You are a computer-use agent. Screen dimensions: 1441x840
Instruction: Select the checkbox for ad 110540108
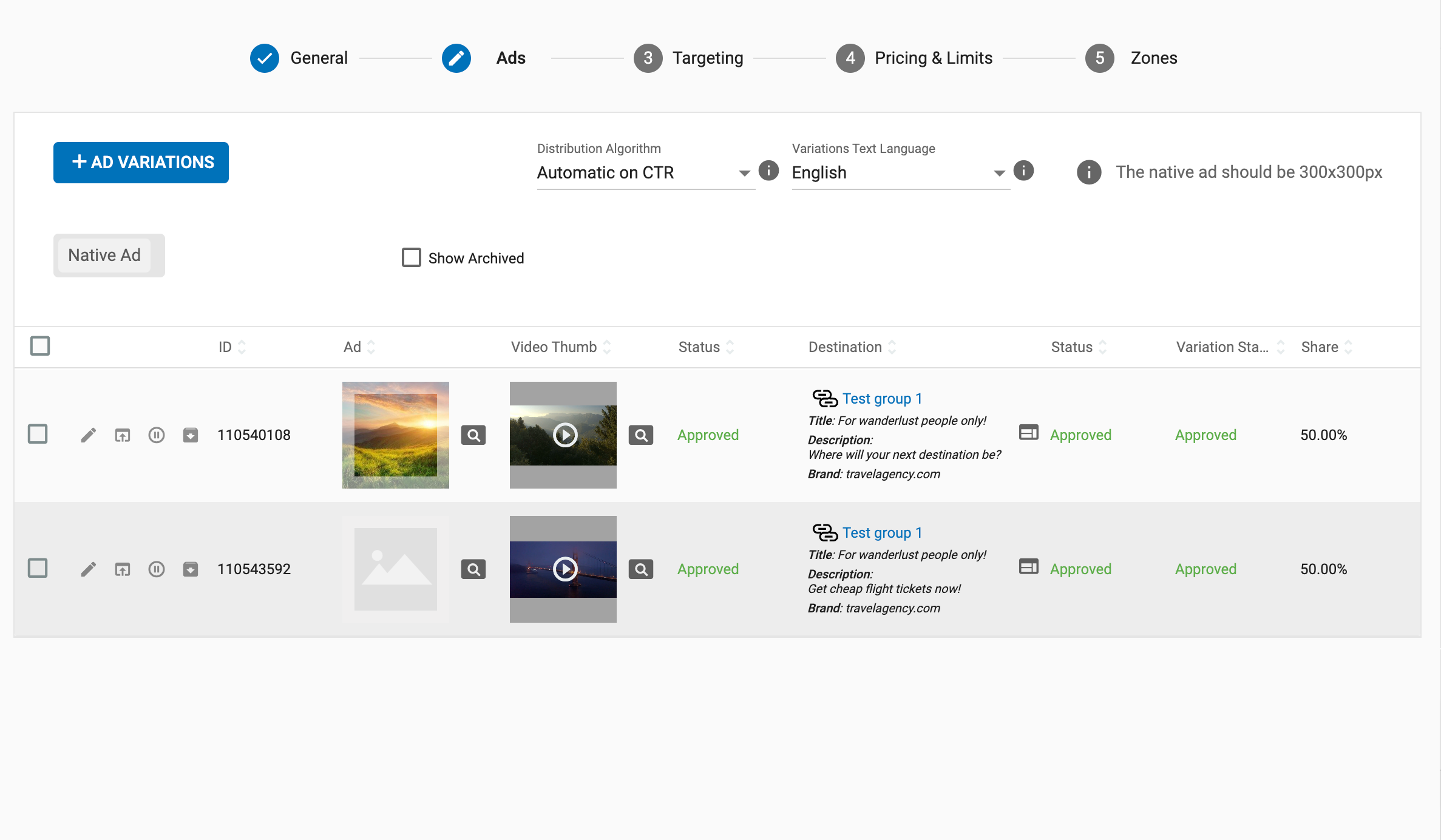click(x=38, y=435)
